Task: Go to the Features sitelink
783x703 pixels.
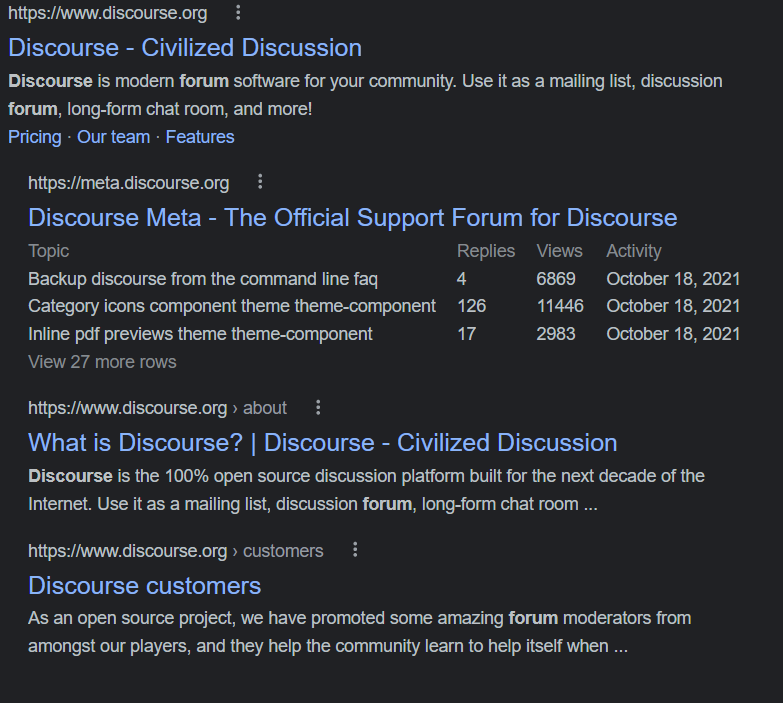Action: [200, 137]
